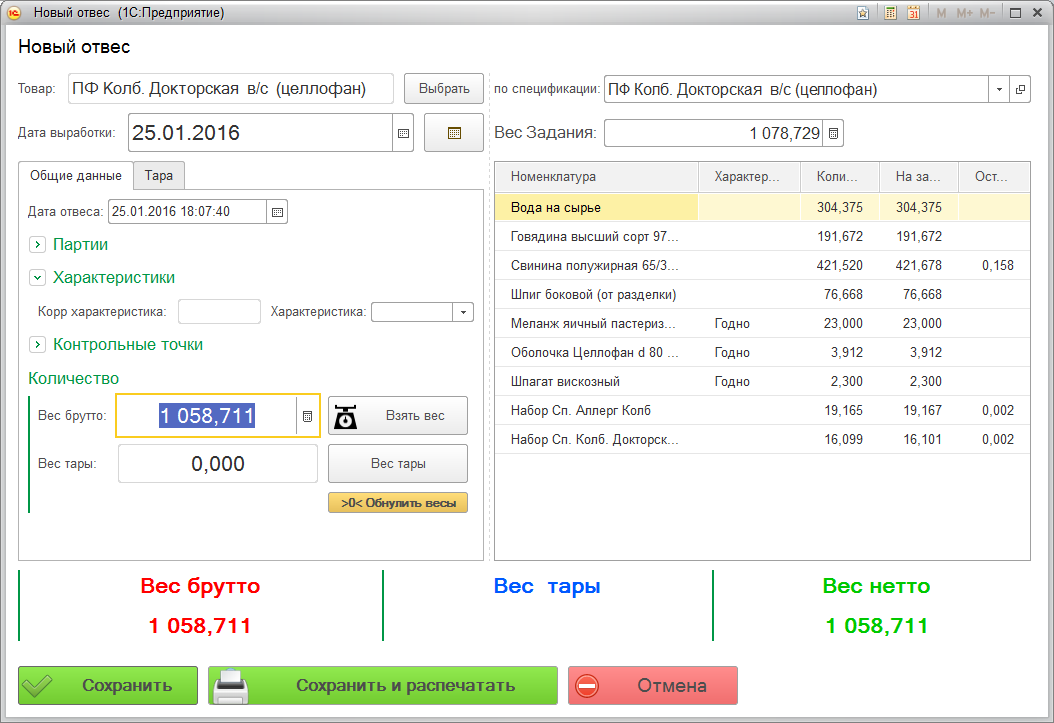Open the calculator icon in title bar

(x=891, y=13)
